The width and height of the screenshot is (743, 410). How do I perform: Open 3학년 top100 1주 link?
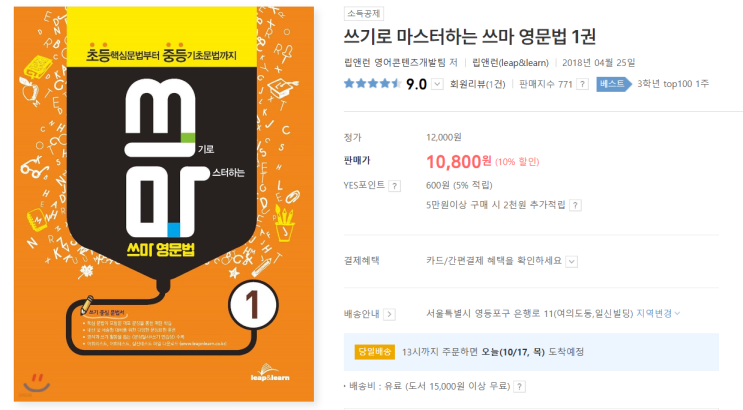coord(673,84)
